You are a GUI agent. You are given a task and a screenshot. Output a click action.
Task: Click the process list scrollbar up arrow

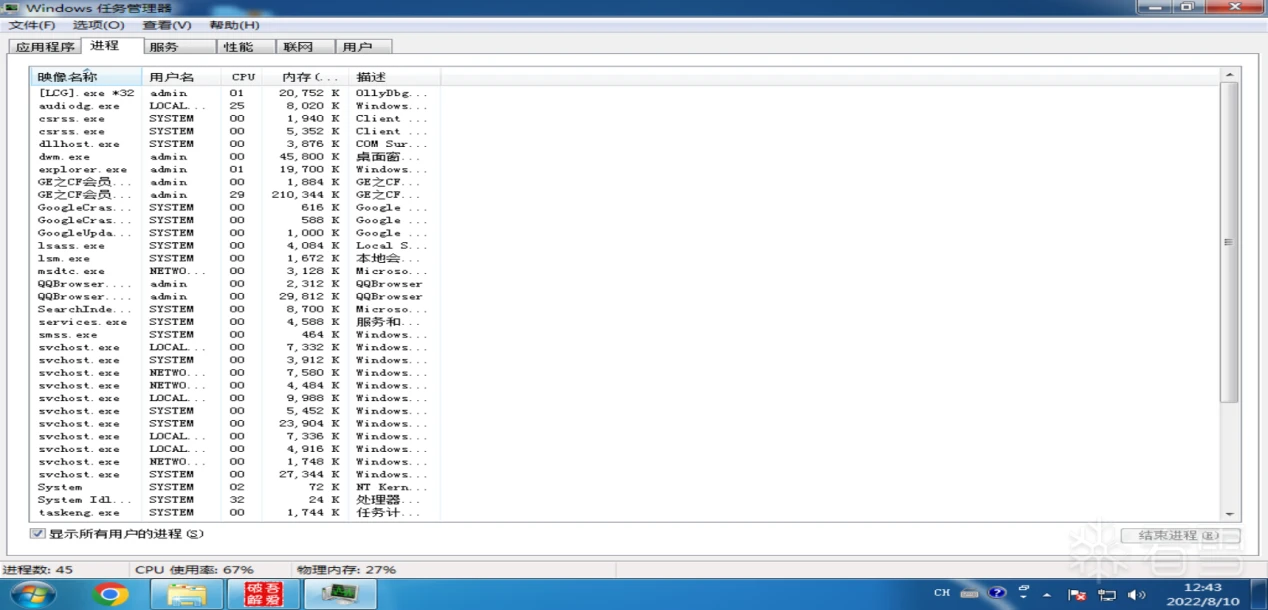(x=1230, y=75)
